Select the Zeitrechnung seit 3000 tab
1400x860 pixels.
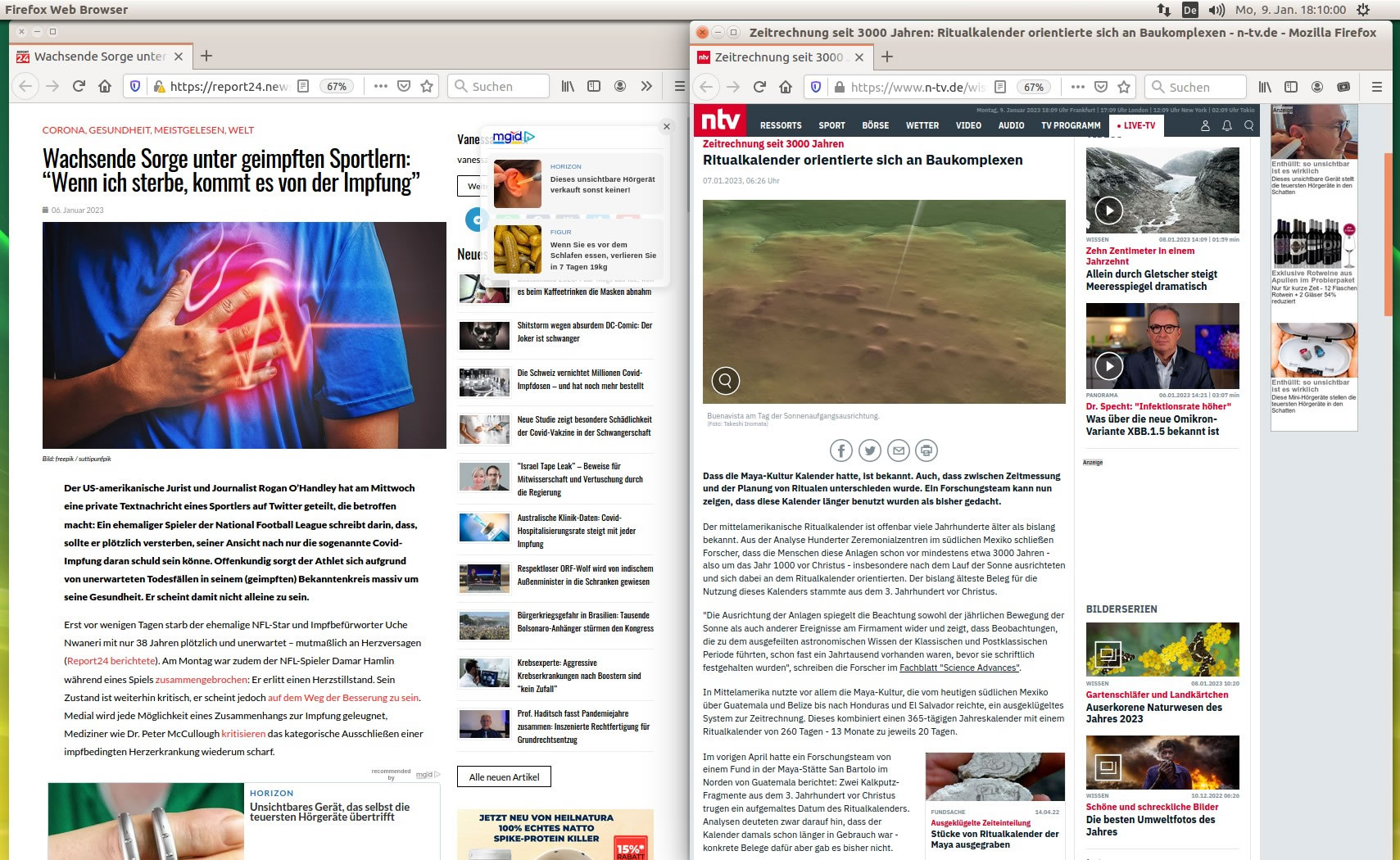click(x=781, y=57)
